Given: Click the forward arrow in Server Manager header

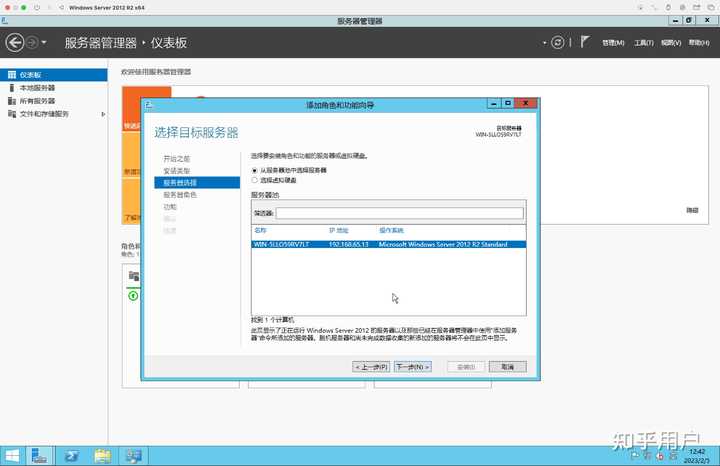Looking at the screenshot, I should [x=32, y=43].
